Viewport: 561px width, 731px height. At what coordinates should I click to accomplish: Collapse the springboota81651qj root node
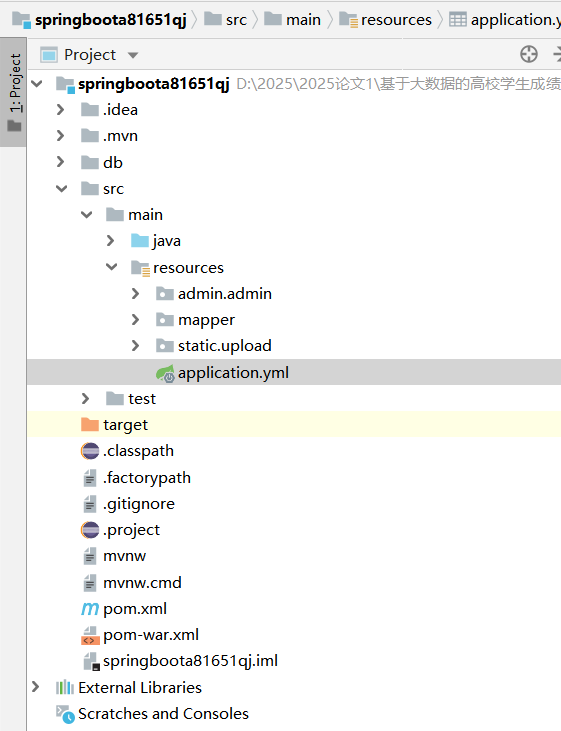[x=37, y=84]
